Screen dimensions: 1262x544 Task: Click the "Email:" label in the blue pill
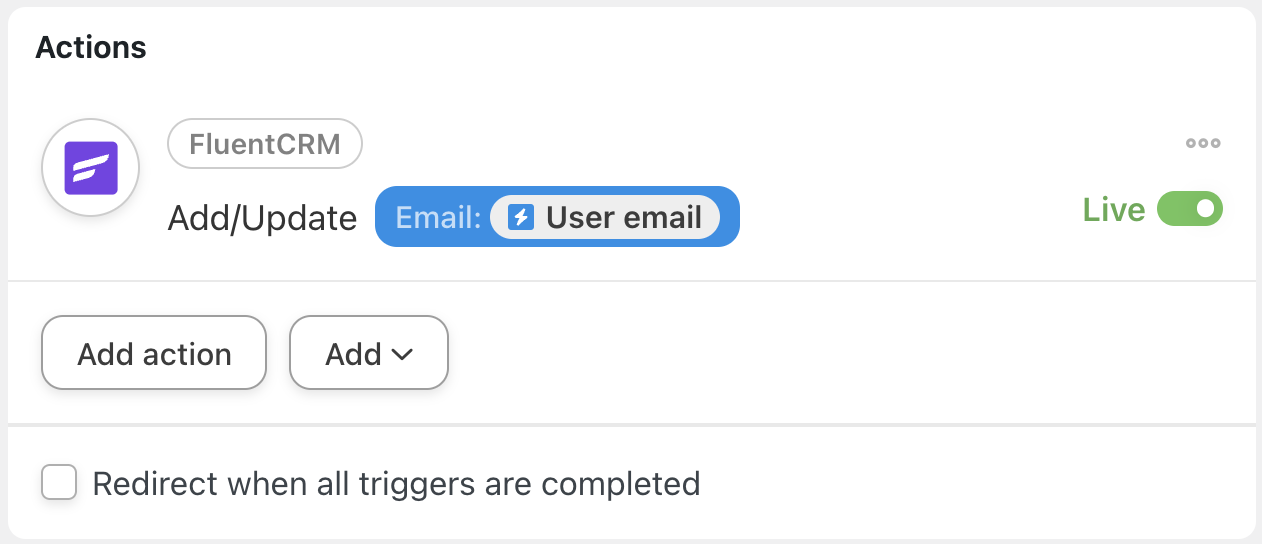[x=438, y=217]
